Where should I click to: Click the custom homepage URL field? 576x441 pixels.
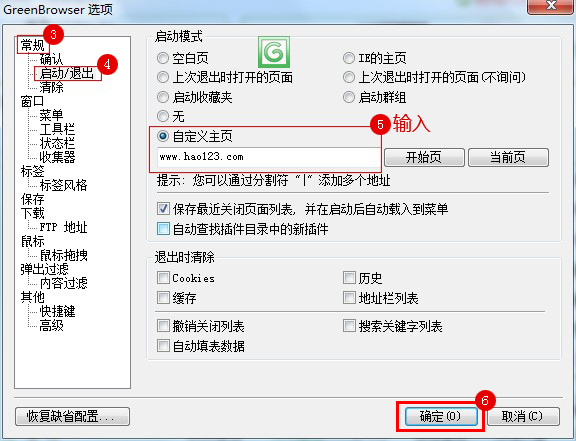pyautogui.click(x=268, y=157)
